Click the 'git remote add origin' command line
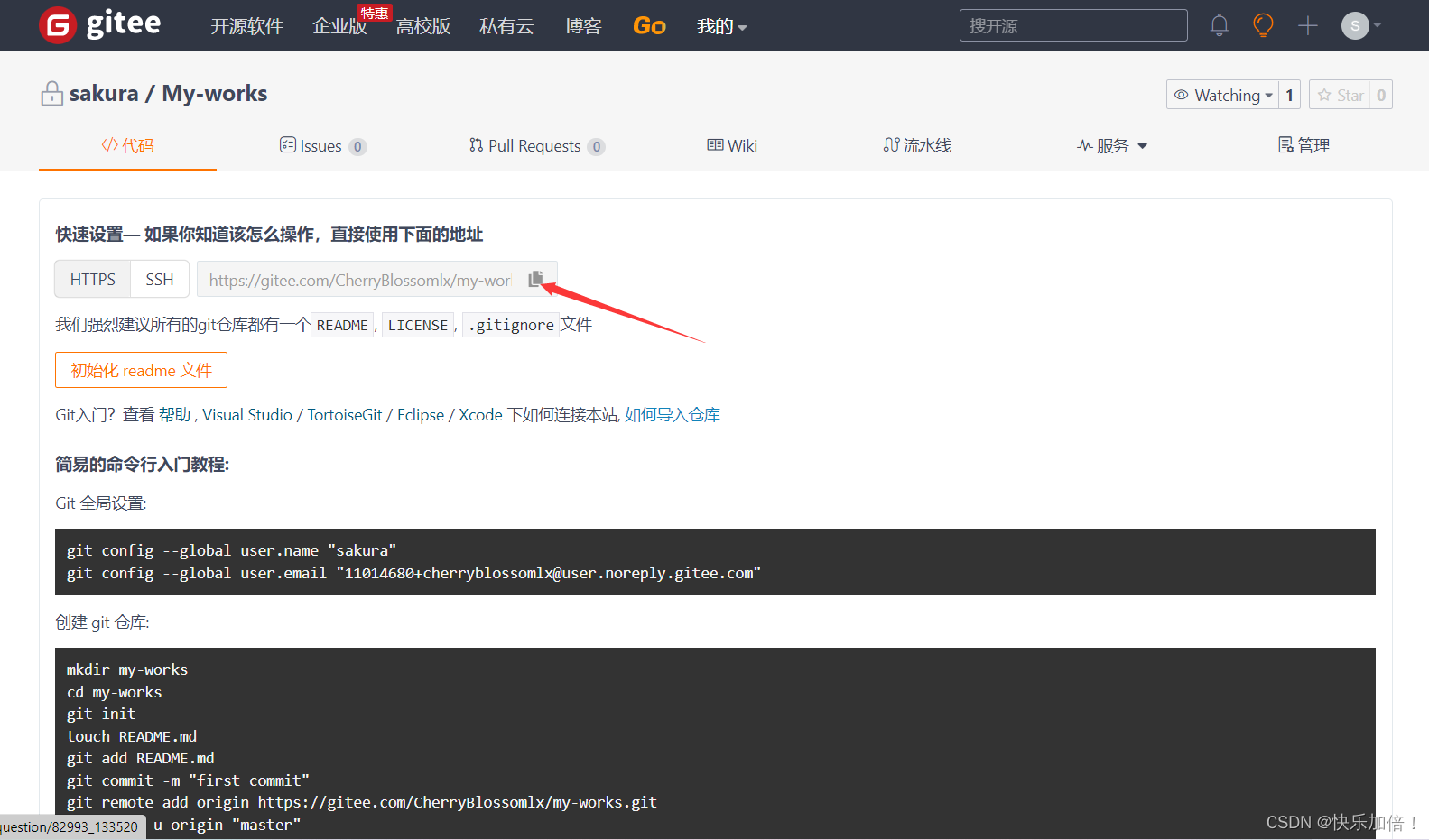This screenshot has width=1429, height=840. click(361, 802)
